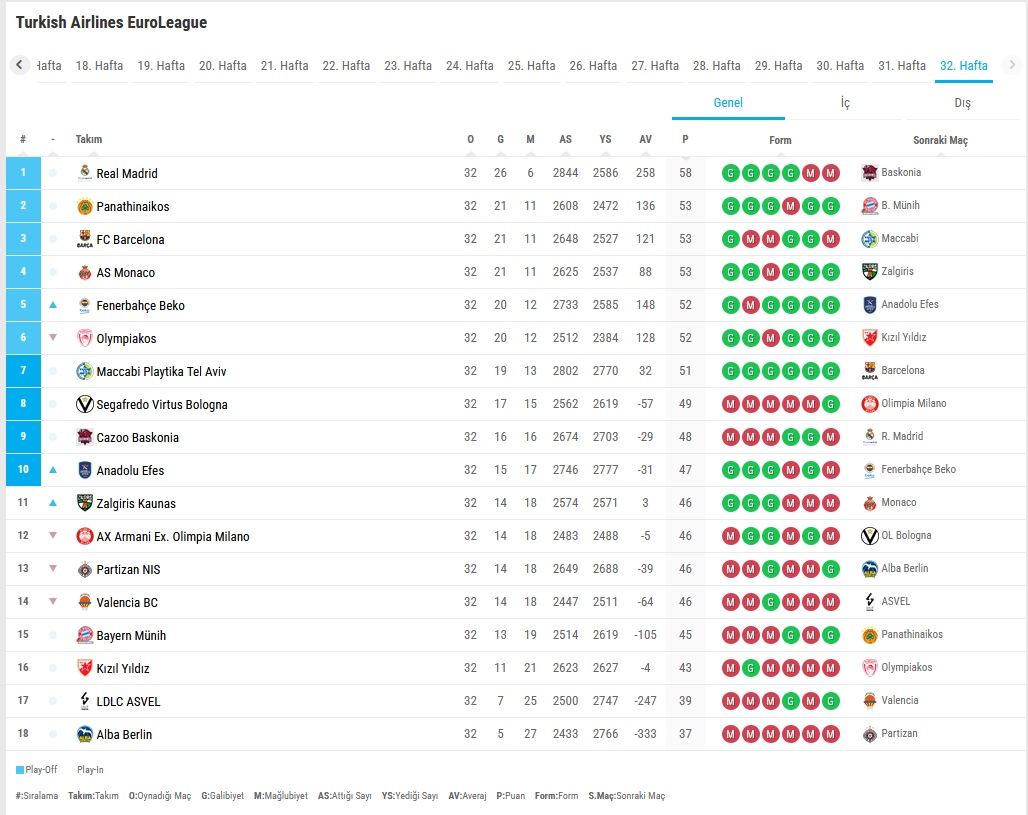
Task: Click R. Madrid logo in next match column
Action: click(x=869, y=437)
